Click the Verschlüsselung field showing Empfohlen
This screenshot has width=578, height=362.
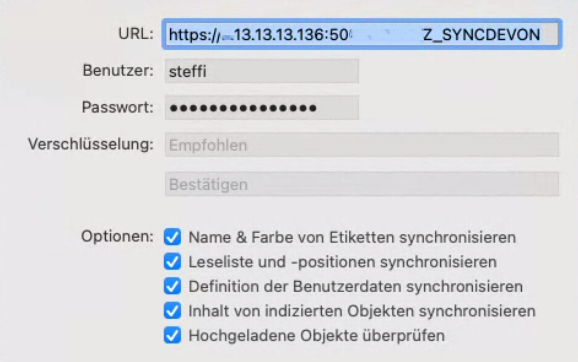(x=362, y=145)
